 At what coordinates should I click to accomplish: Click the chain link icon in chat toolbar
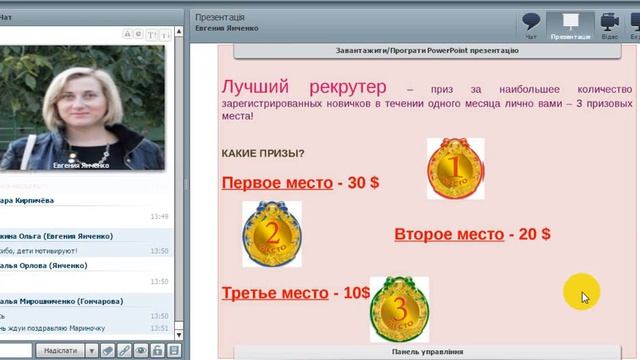click(124, 351)
